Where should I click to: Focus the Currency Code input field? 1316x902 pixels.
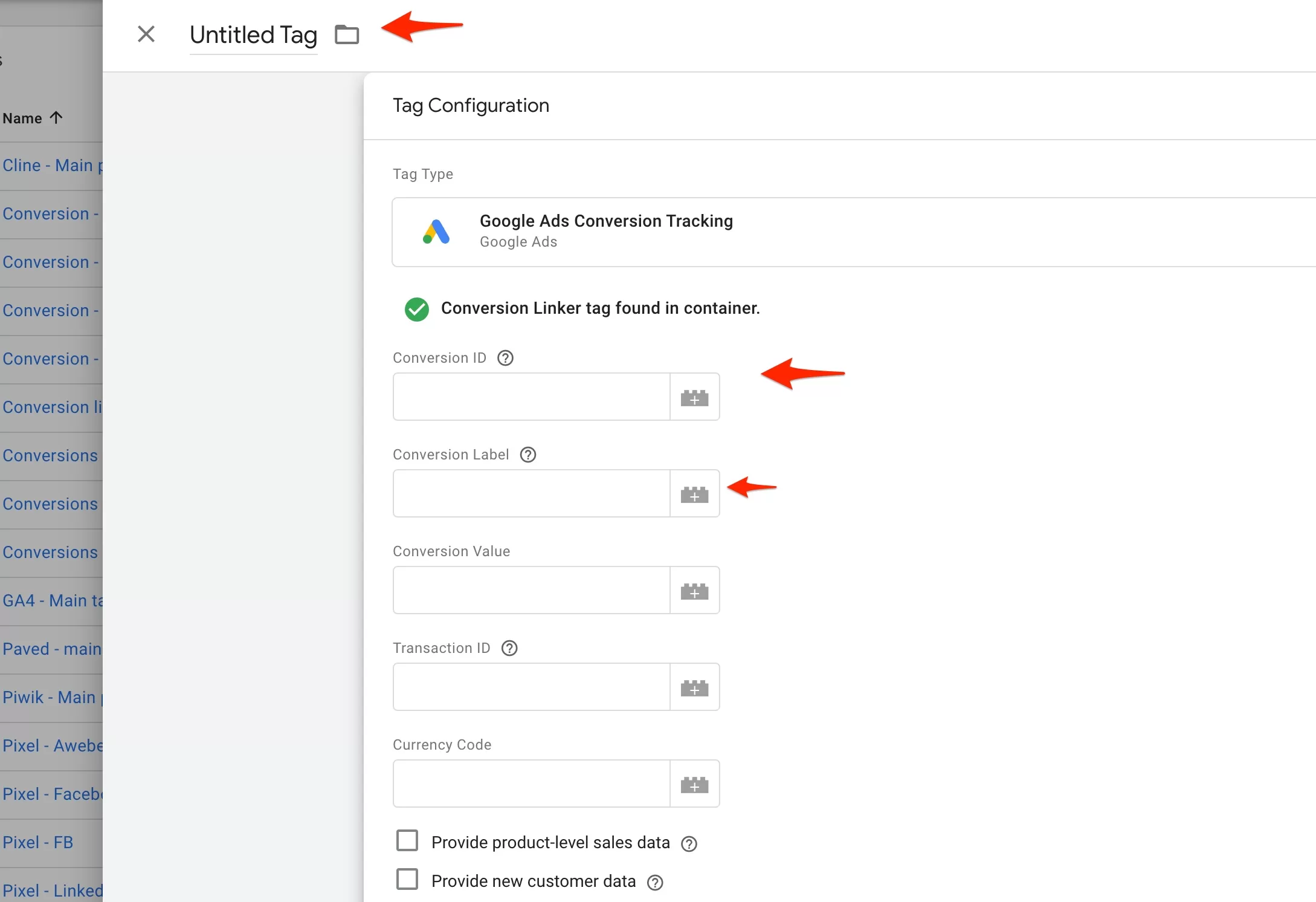click(x=531, y=784)
